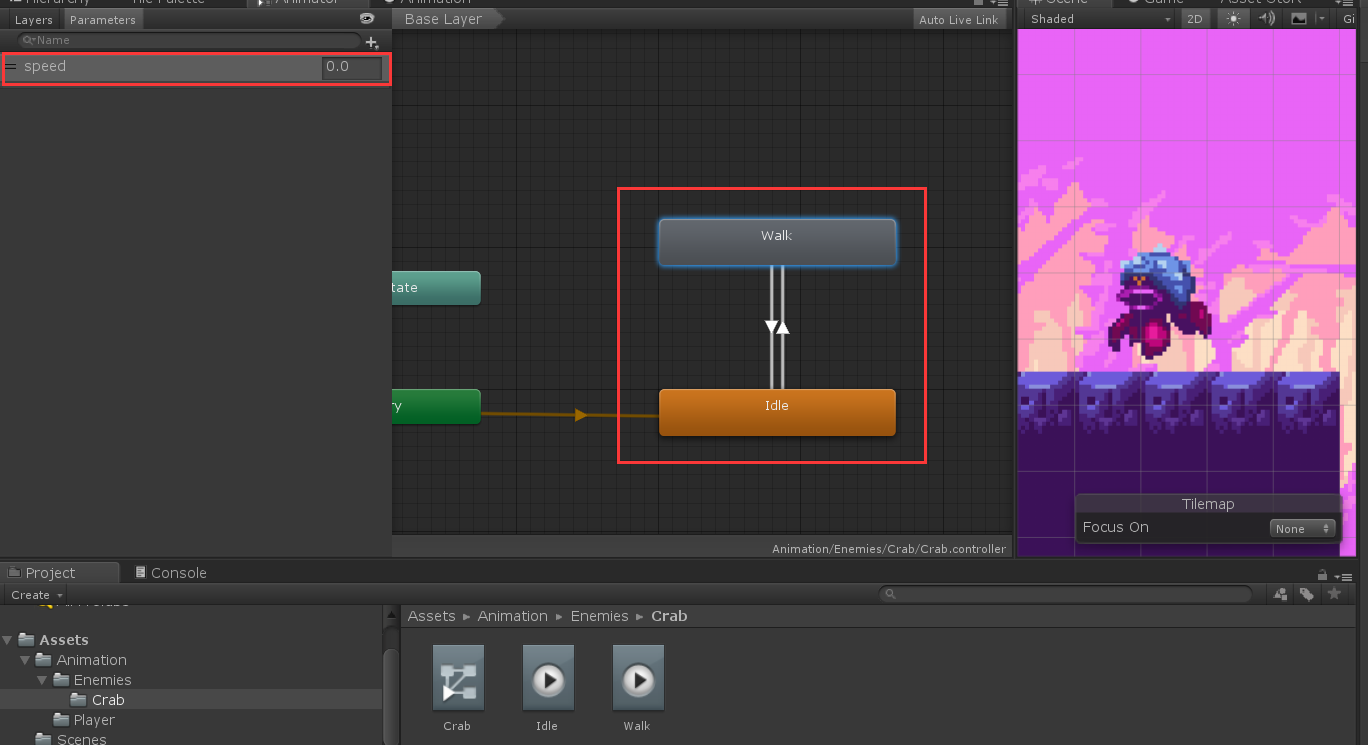Enable scene lighting with the sun icon

pos(1231,18)
